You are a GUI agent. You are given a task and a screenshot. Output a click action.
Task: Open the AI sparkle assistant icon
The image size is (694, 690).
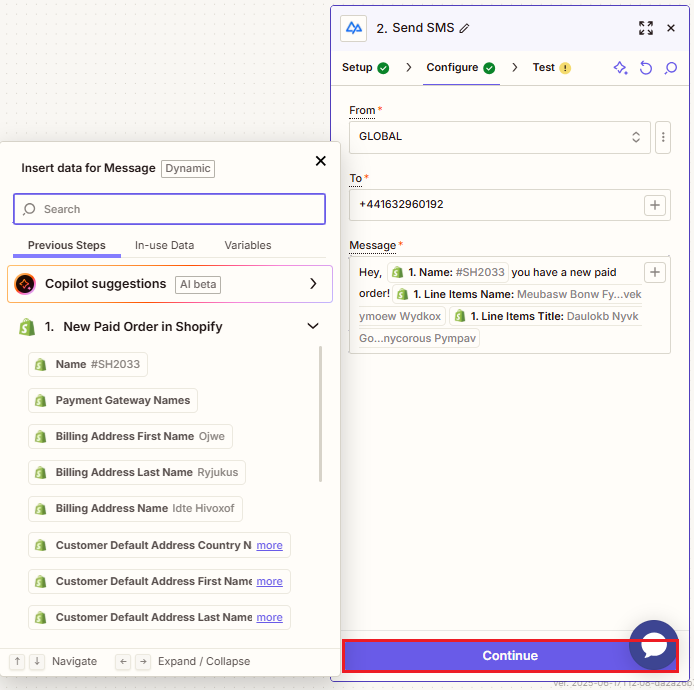pos(620,68)
